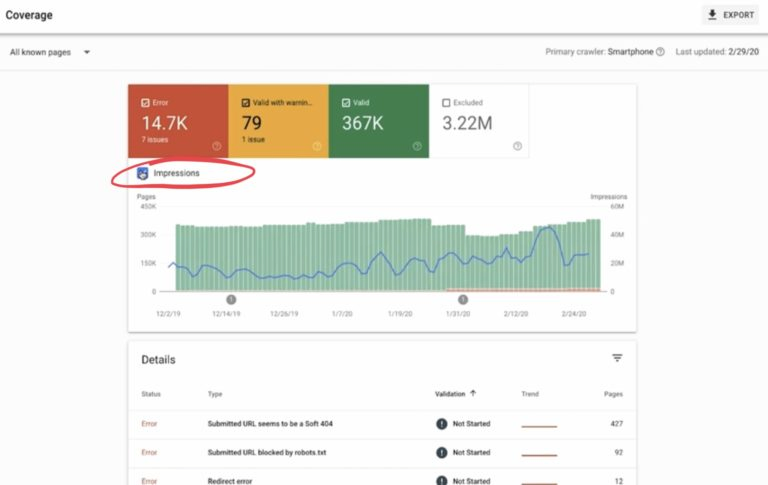Click the help icon in Error card

coord(217,146)
